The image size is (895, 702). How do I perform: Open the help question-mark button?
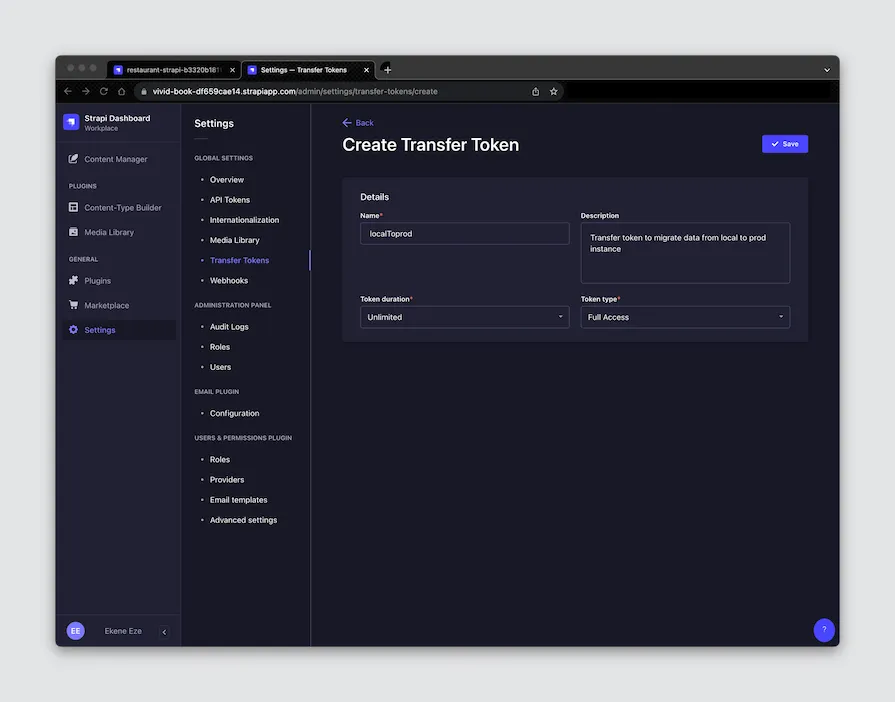point(823,629)
